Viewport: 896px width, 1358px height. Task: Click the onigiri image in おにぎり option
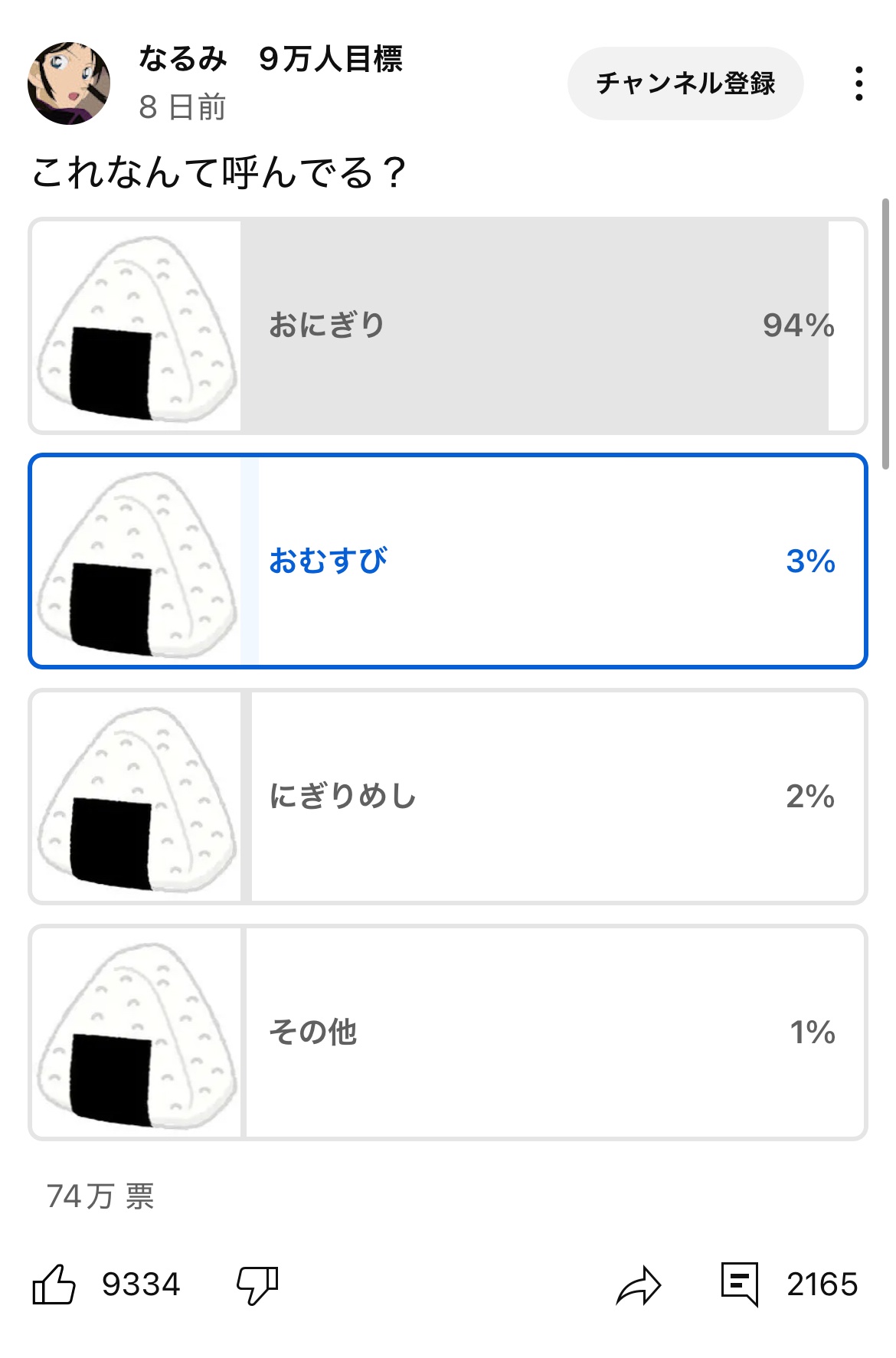137,327
